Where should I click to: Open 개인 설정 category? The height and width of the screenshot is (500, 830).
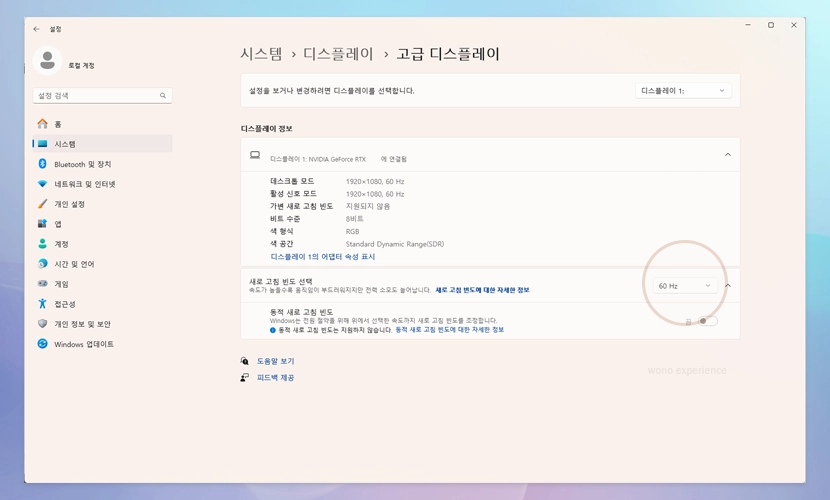[102, 204]
